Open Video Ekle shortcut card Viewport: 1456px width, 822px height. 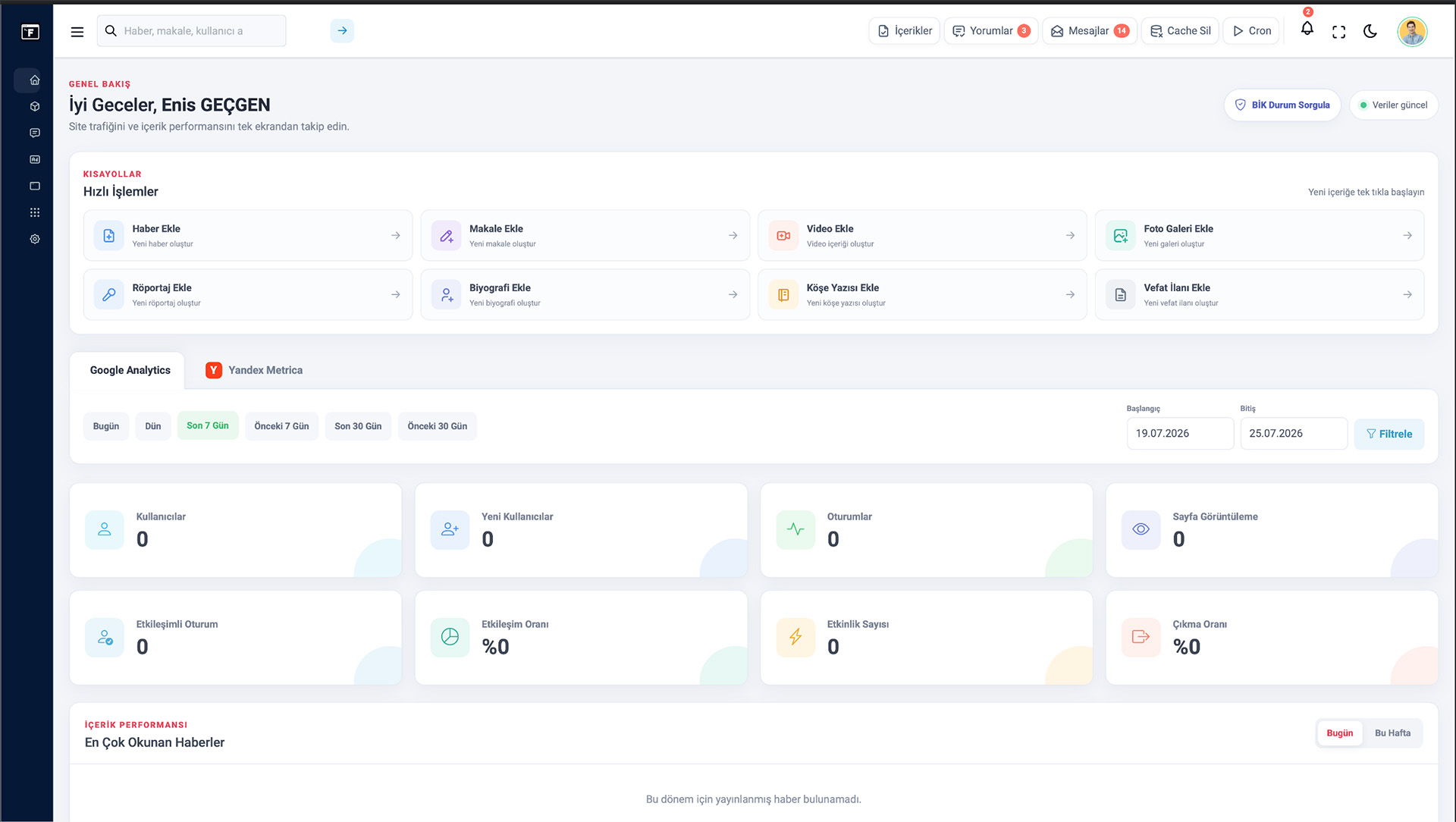[x=922, y=236]
